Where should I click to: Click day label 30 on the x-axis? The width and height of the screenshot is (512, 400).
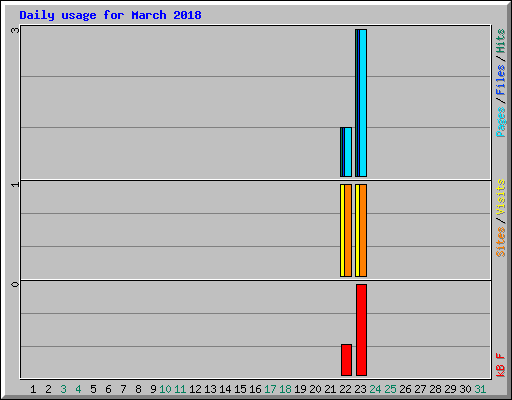coord(465,389)
